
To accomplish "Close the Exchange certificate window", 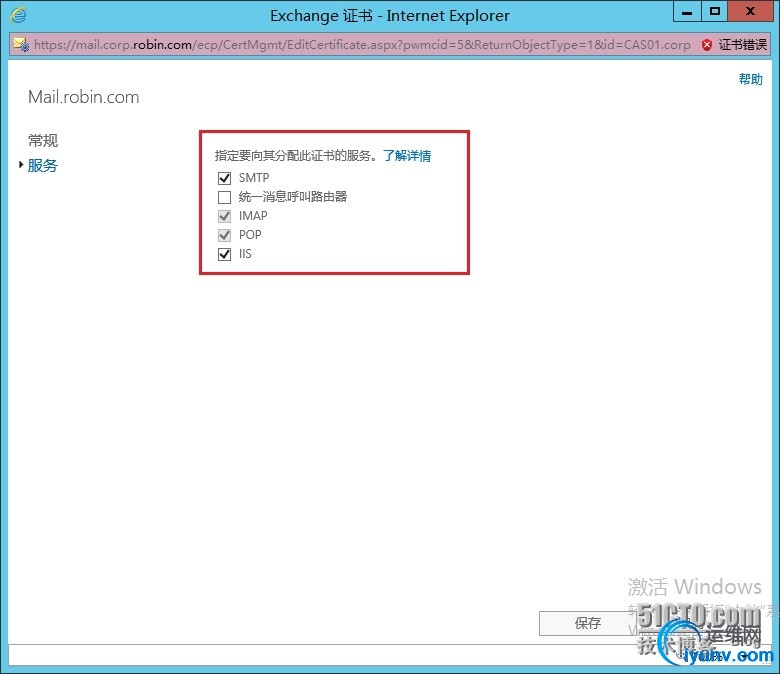I will (751, 11).
